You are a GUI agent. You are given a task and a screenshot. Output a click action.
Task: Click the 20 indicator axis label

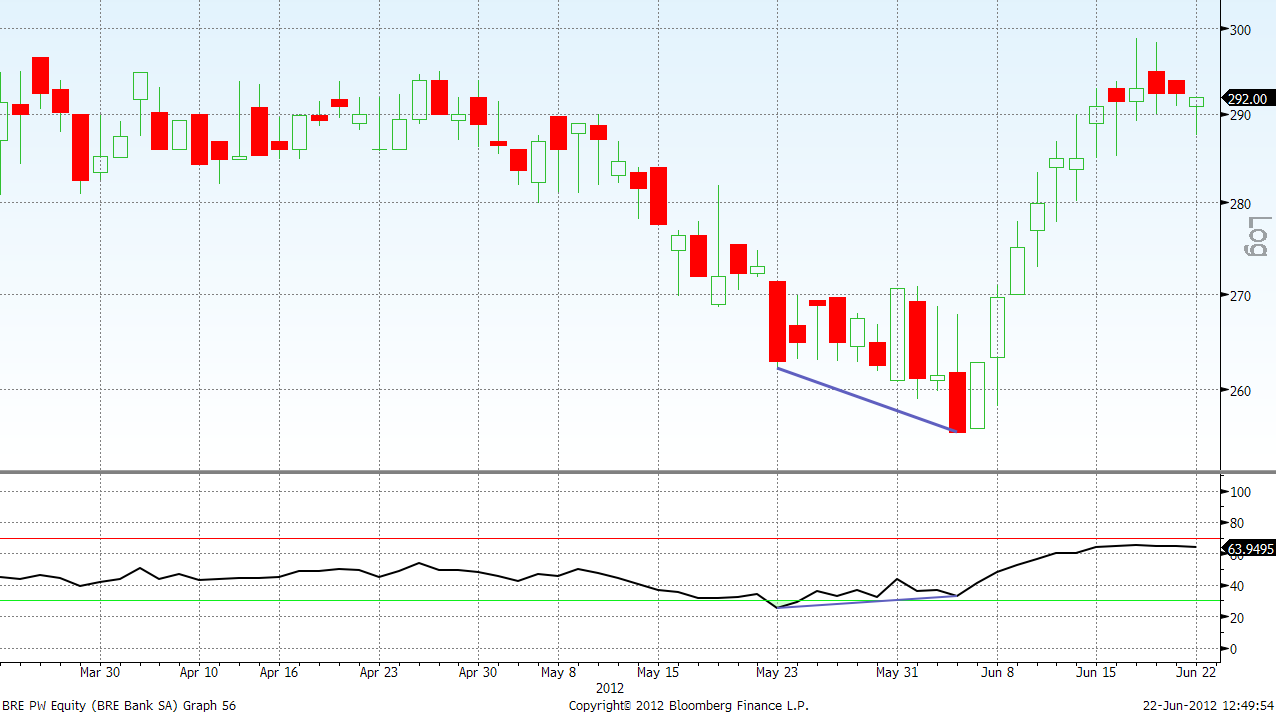tap(1237, 618)
